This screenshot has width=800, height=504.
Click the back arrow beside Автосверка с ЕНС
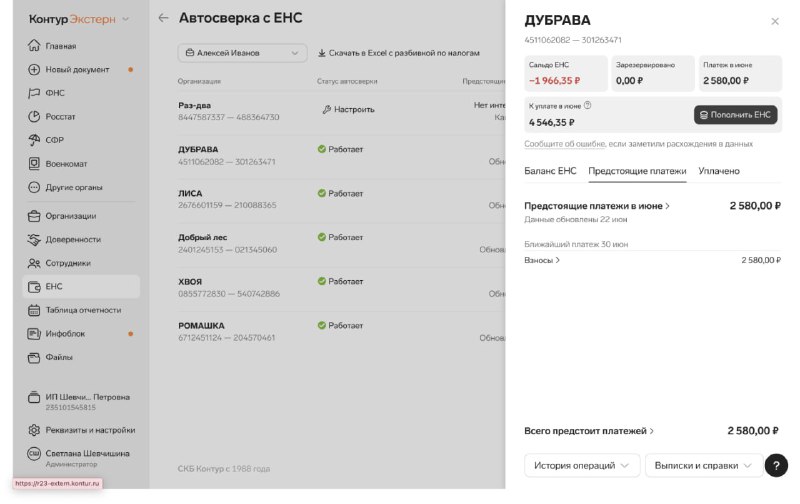click(163, 18)
